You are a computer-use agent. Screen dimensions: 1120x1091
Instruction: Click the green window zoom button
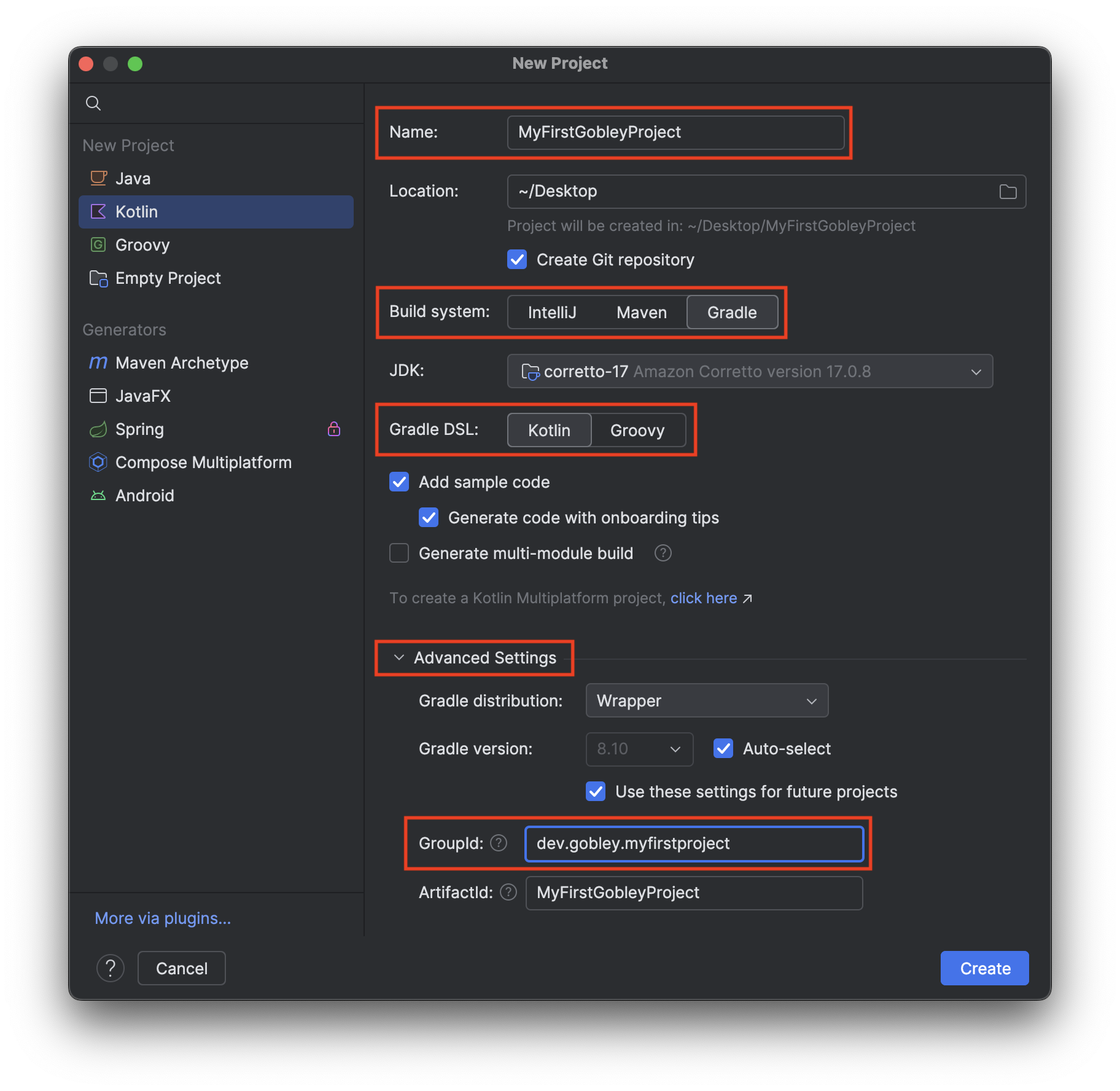[135, 64]
